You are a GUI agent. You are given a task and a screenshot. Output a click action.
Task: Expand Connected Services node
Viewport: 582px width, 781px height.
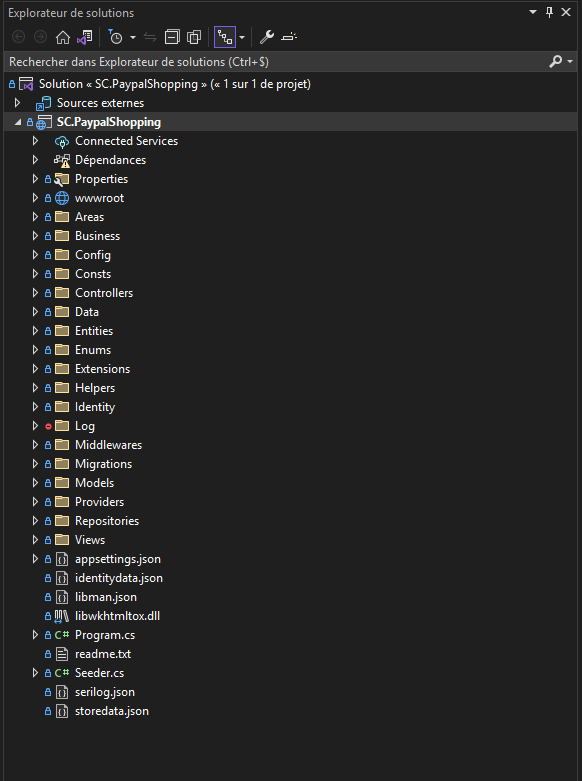[35, 141]
